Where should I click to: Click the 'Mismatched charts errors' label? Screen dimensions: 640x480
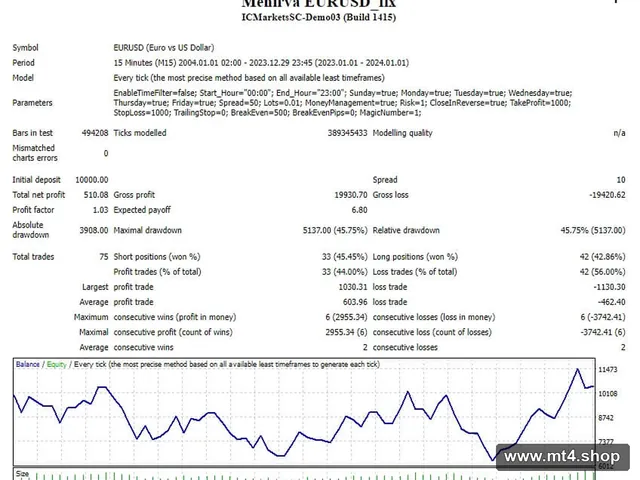click(35, 153)
